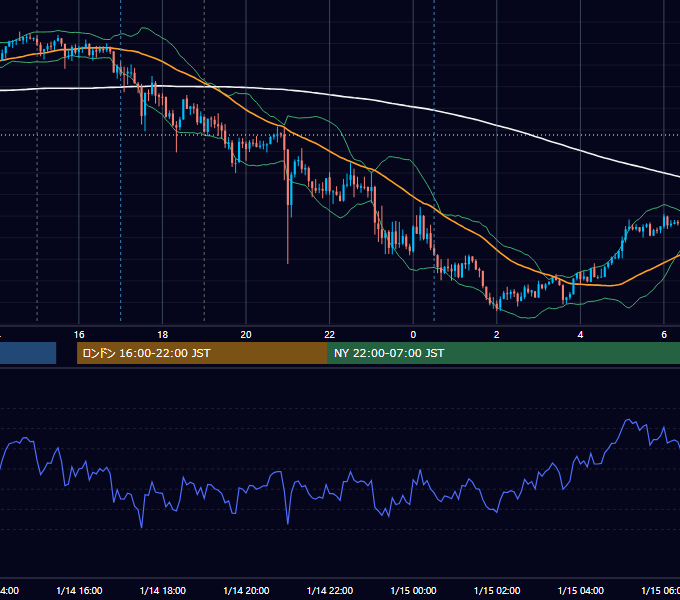
Task: Click the hour label 16 on the time axis
Action: tap(79, 335)
